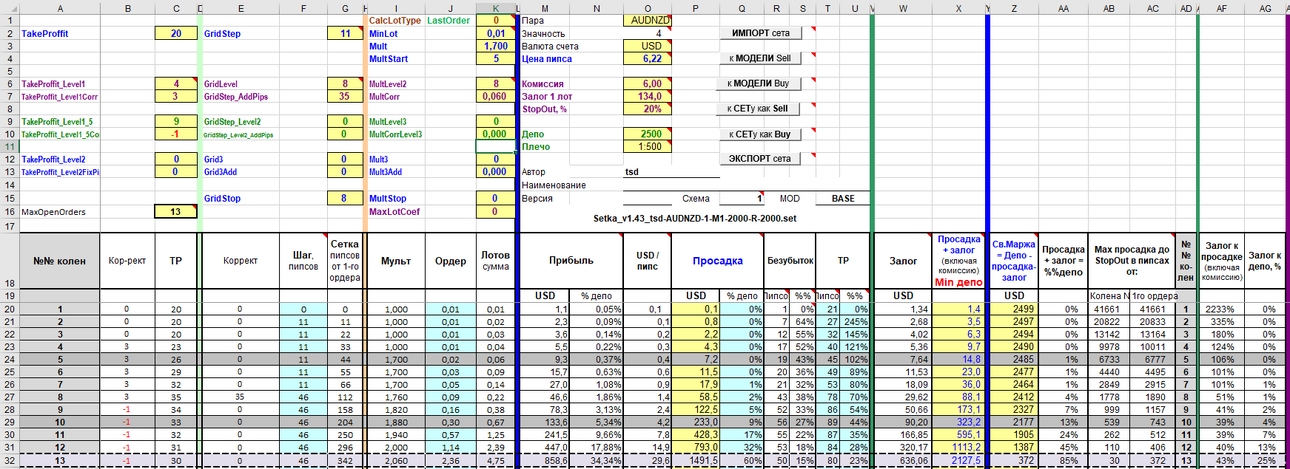Click the №№ колен table header
The height and width of the screenshot is (469, 1290).
pyautogui.click(x=60, y=260)
